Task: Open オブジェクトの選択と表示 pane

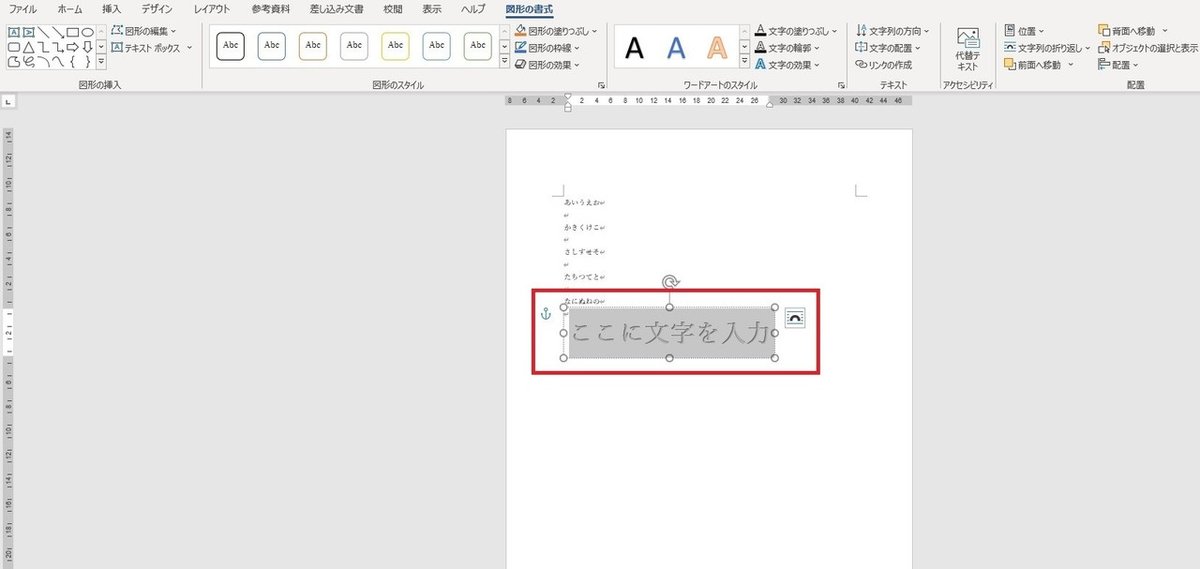Action: (x=1147, y=47)
